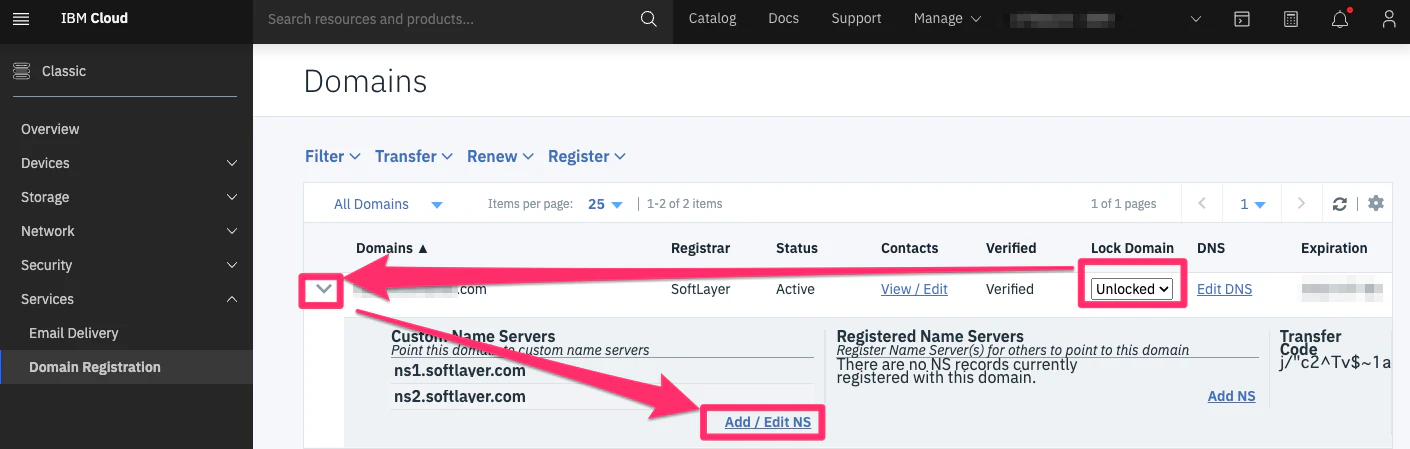1410x449 pixels.
Task: Click the Add NS link
Action: [x=1231, y=396]
